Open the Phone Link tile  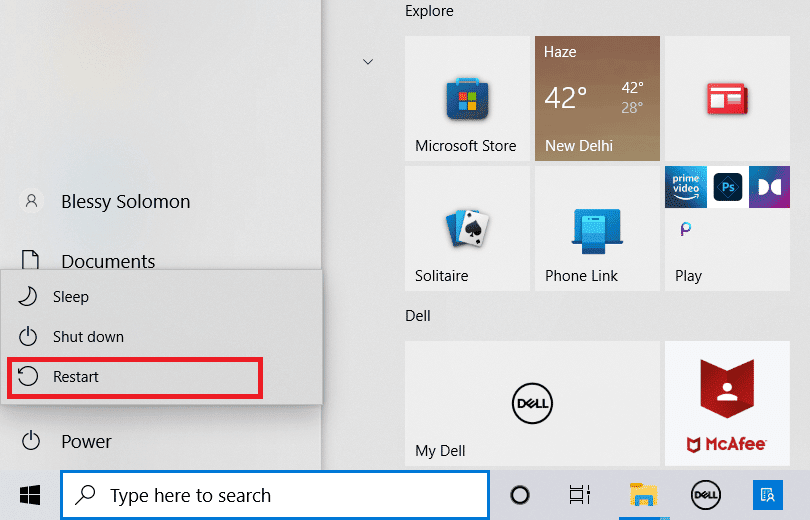coord(597,228)
